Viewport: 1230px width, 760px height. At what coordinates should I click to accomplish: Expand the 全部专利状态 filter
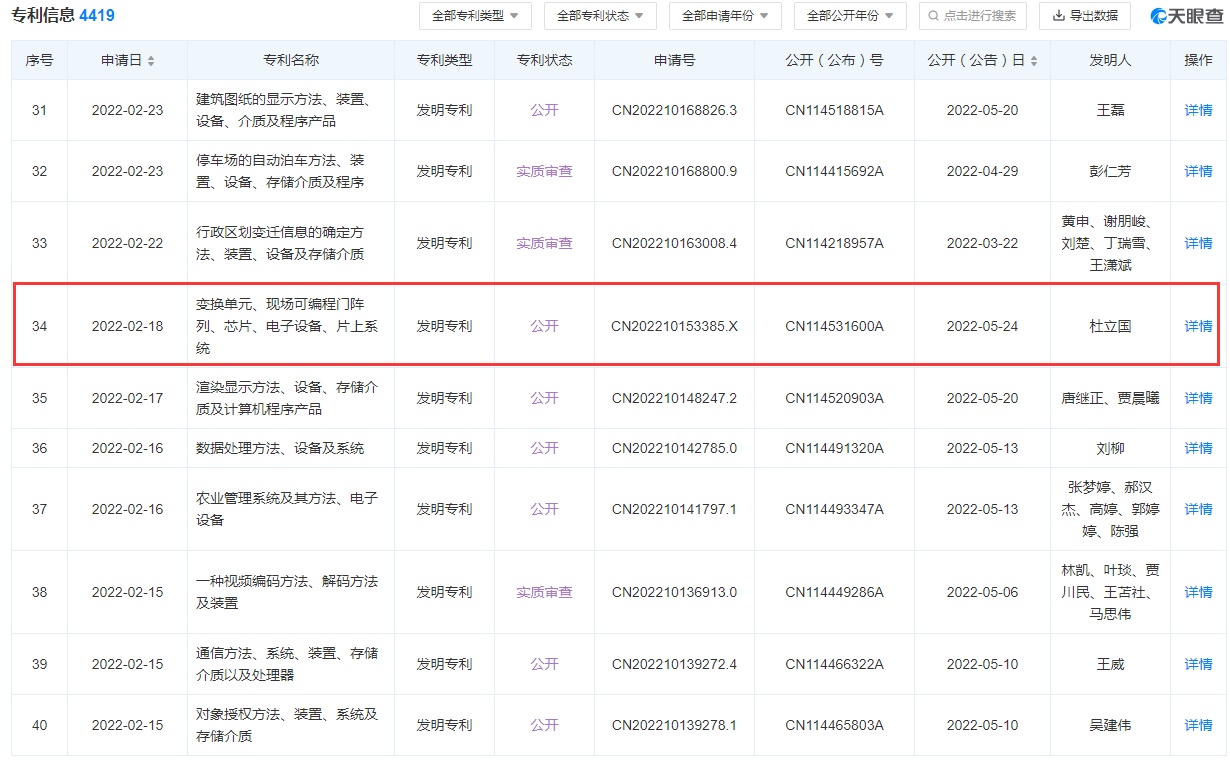point(600,16)
